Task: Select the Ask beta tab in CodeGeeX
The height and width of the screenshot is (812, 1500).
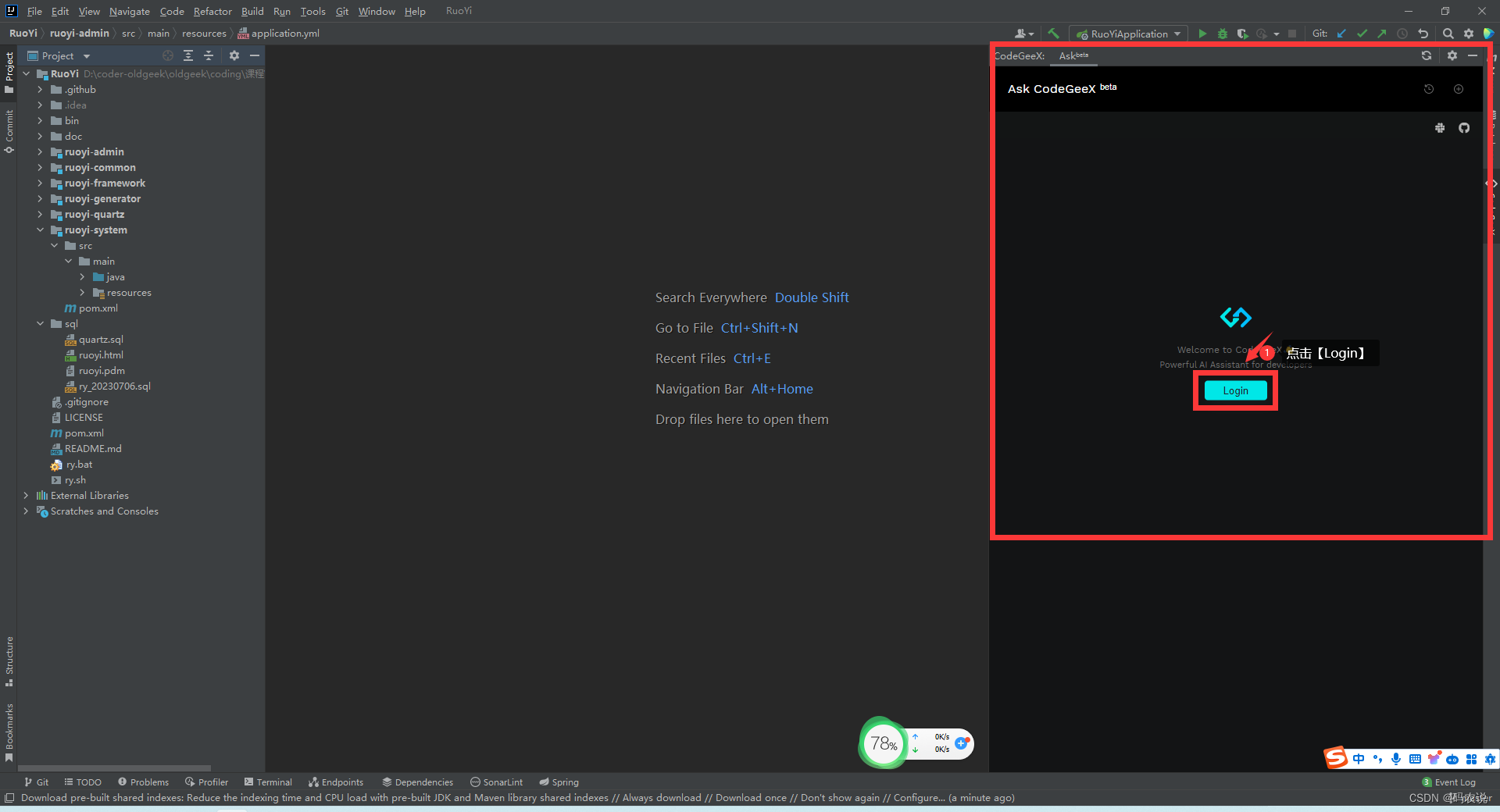Action: [x=1073, y=55]
